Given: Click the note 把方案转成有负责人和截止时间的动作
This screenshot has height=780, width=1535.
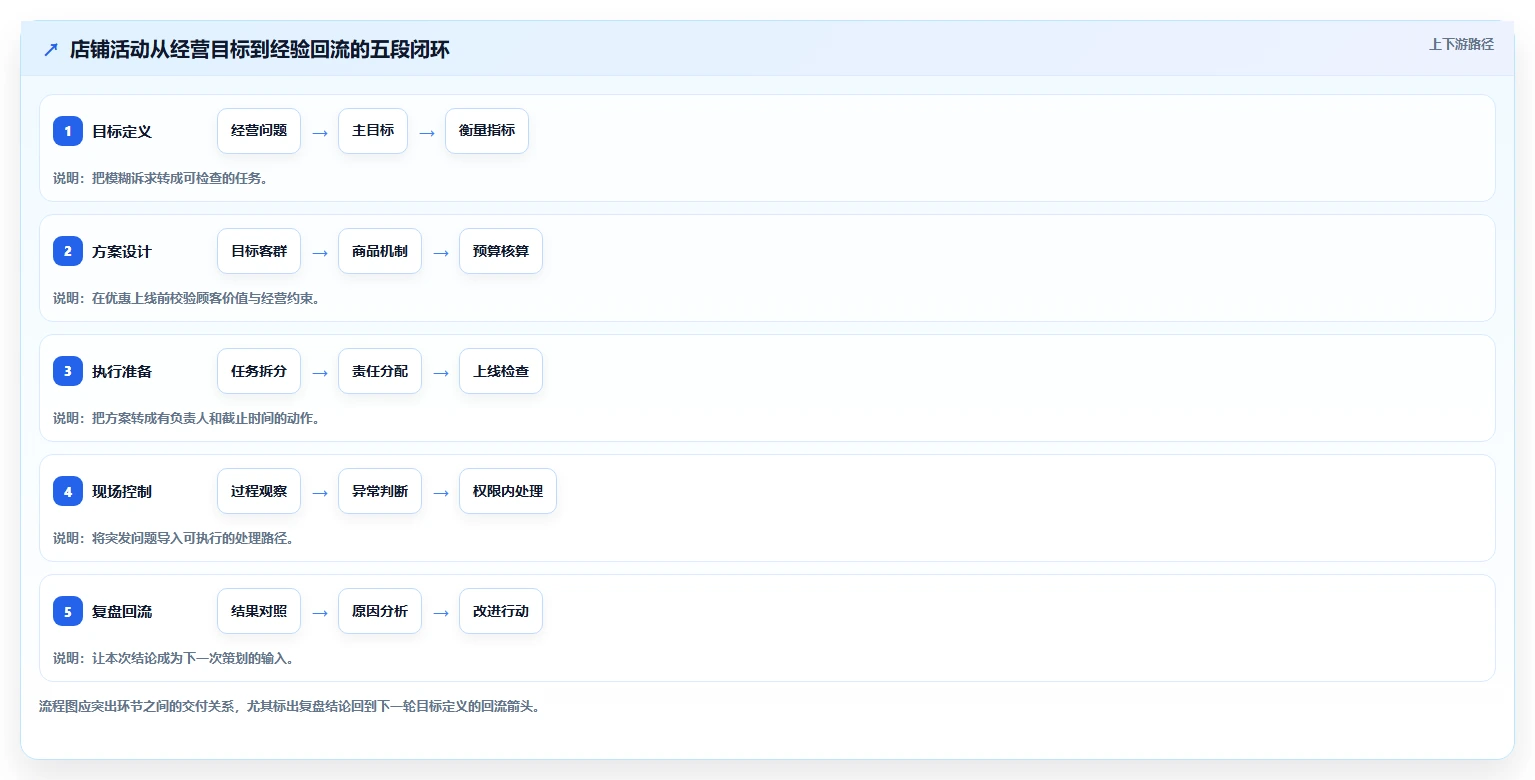Looking at the screenshot, I should (206, 418).
